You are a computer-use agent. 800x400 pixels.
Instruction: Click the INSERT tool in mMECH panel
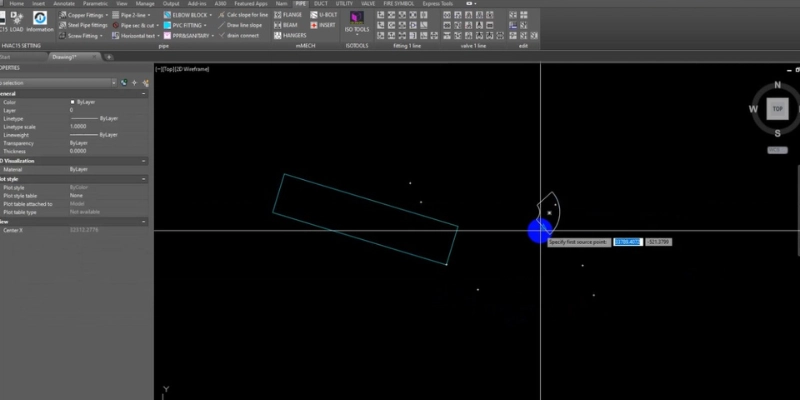tap(323, 25)
